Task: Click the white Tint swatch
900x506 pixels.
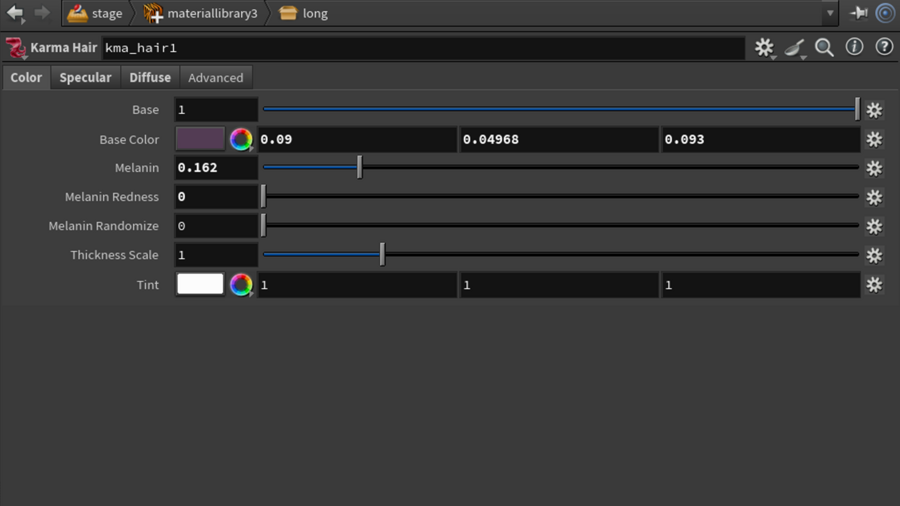Action: (x=200, y=284)
